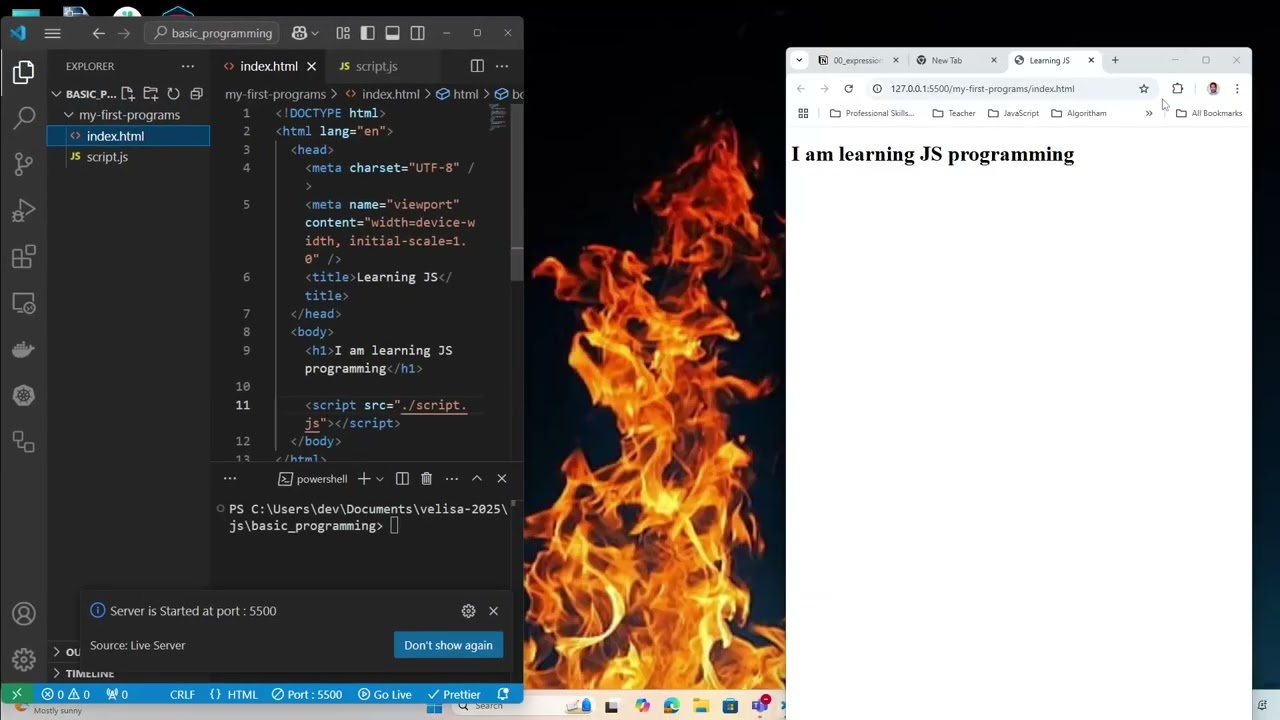Open the Accounts menu in VS Code
The height and width of the screenshot is (720, 1280).
pyautogui.click(x=24, y=614)
